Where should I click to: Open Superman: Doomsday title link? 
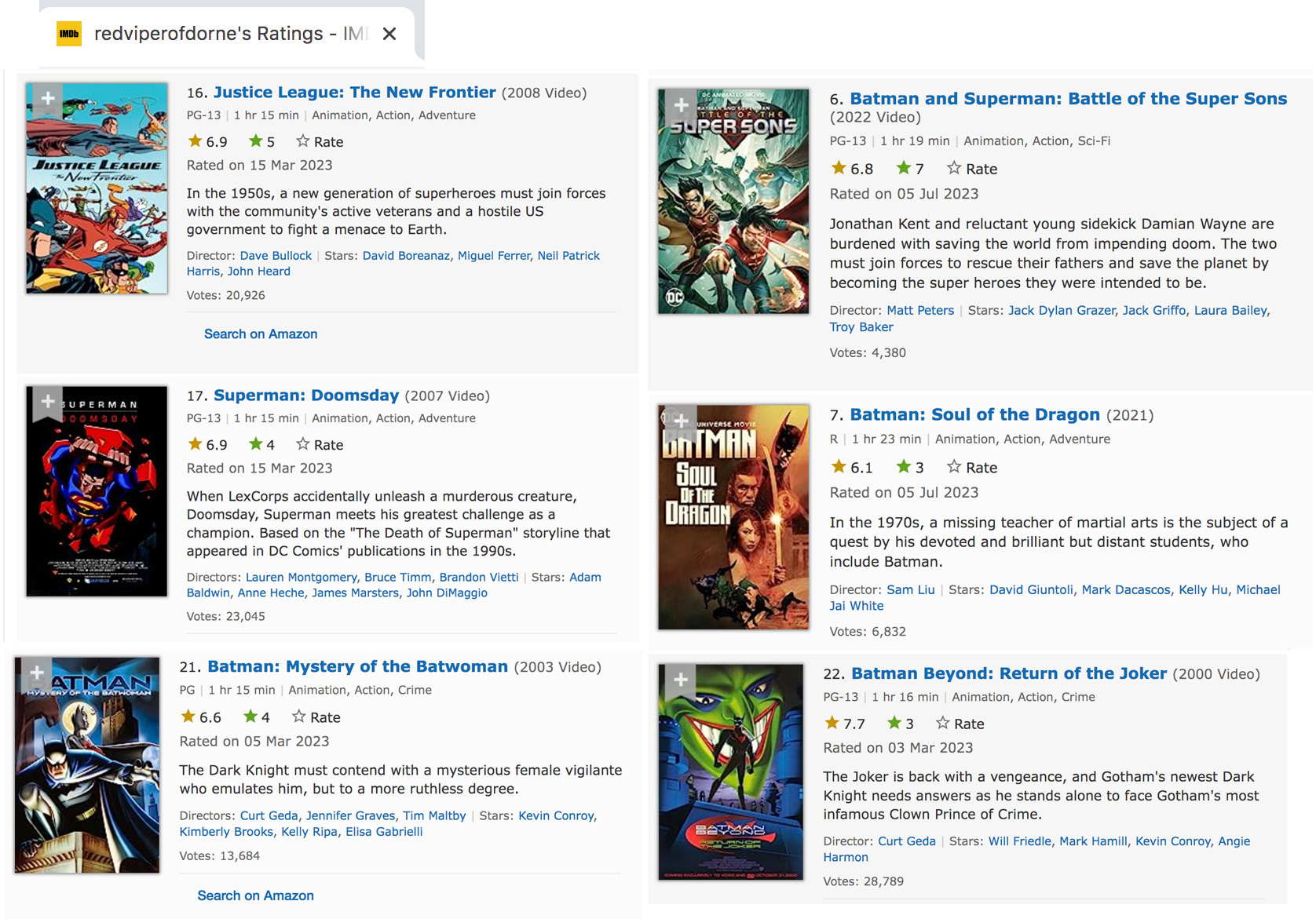click(306, 396)
